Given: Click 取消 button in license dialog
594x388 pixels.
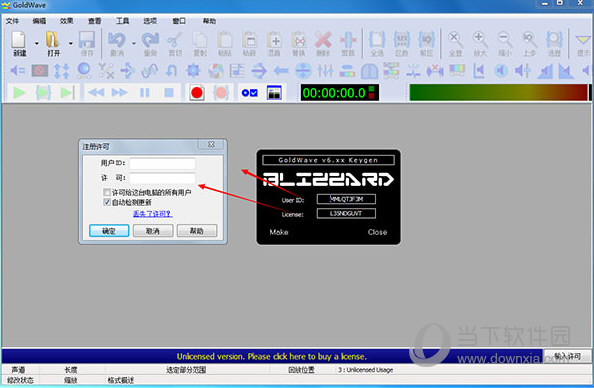Looking at the screenshot, I should [153, 231].
